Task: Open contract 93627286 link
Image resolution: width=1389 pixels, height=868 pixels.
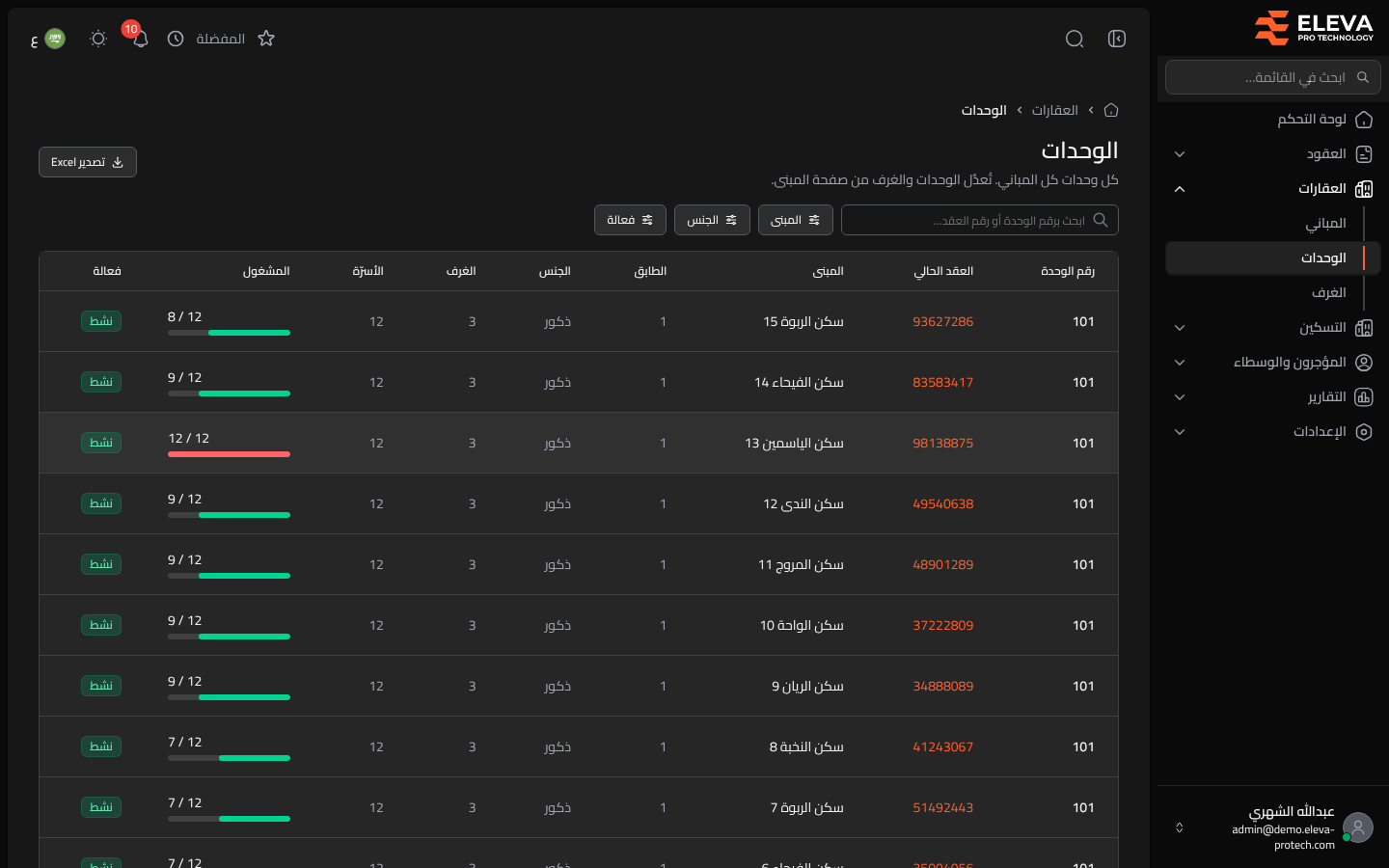Action: pyautogui.click(x=942, y=321)
